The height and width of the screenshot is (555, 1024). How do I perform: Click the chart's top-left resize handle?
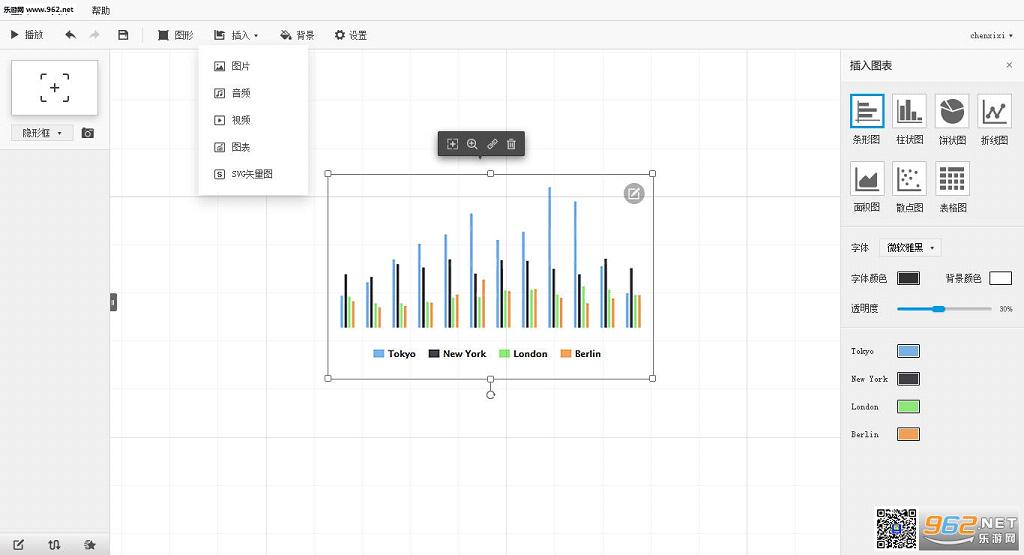[x=328, y=174]
